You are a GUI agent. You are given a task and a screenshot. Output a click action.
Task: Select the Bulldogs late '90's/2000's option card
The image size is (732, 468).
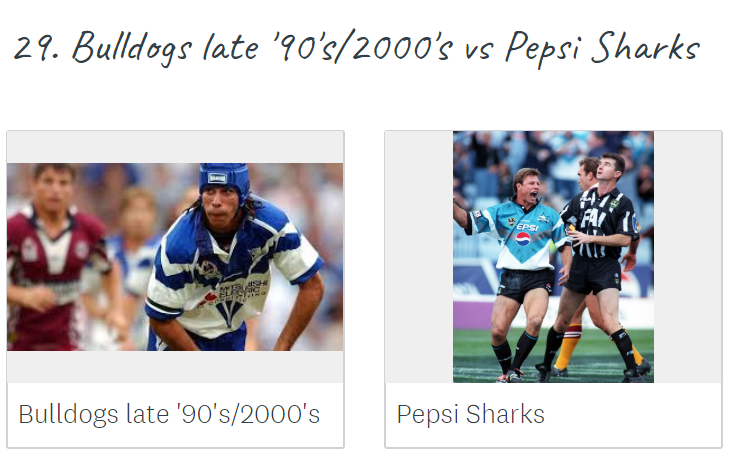(x=176, y=289)
